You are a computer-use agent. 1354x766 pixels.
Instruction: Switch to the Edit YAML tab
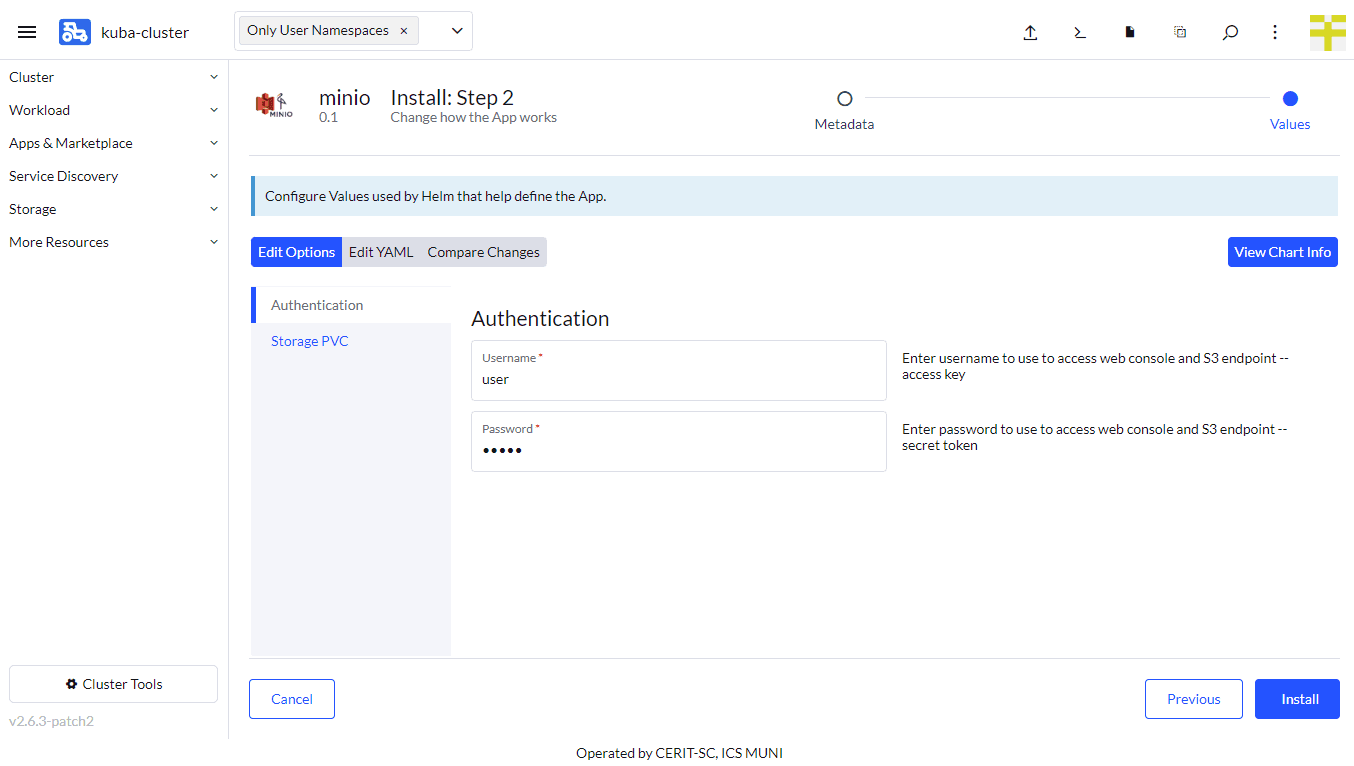pos(381,252)
